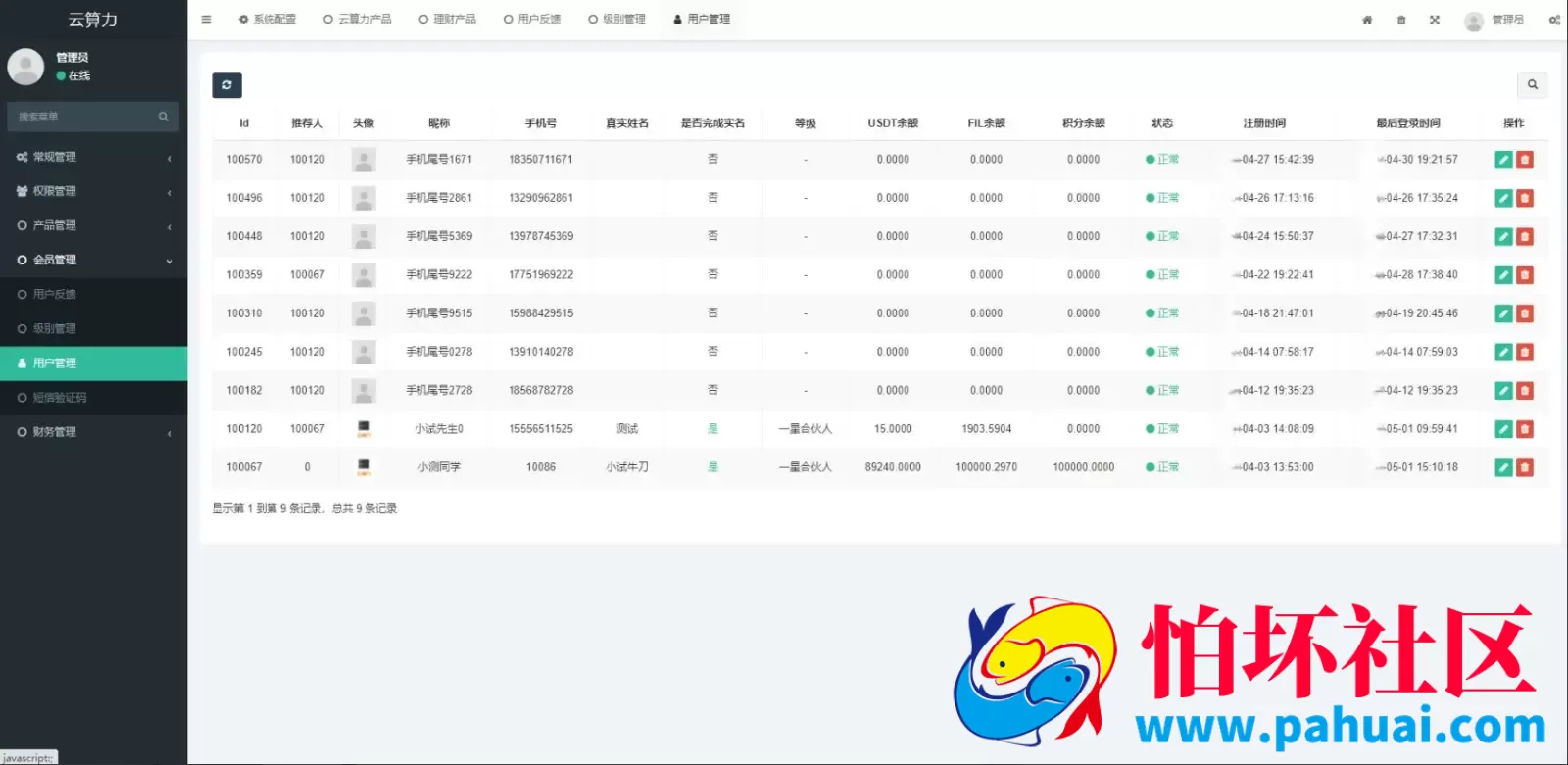Edit user 100496 with the green pencil
Image resolution: width=1568 pixels, height=765 pixels.
point(1503,198)
